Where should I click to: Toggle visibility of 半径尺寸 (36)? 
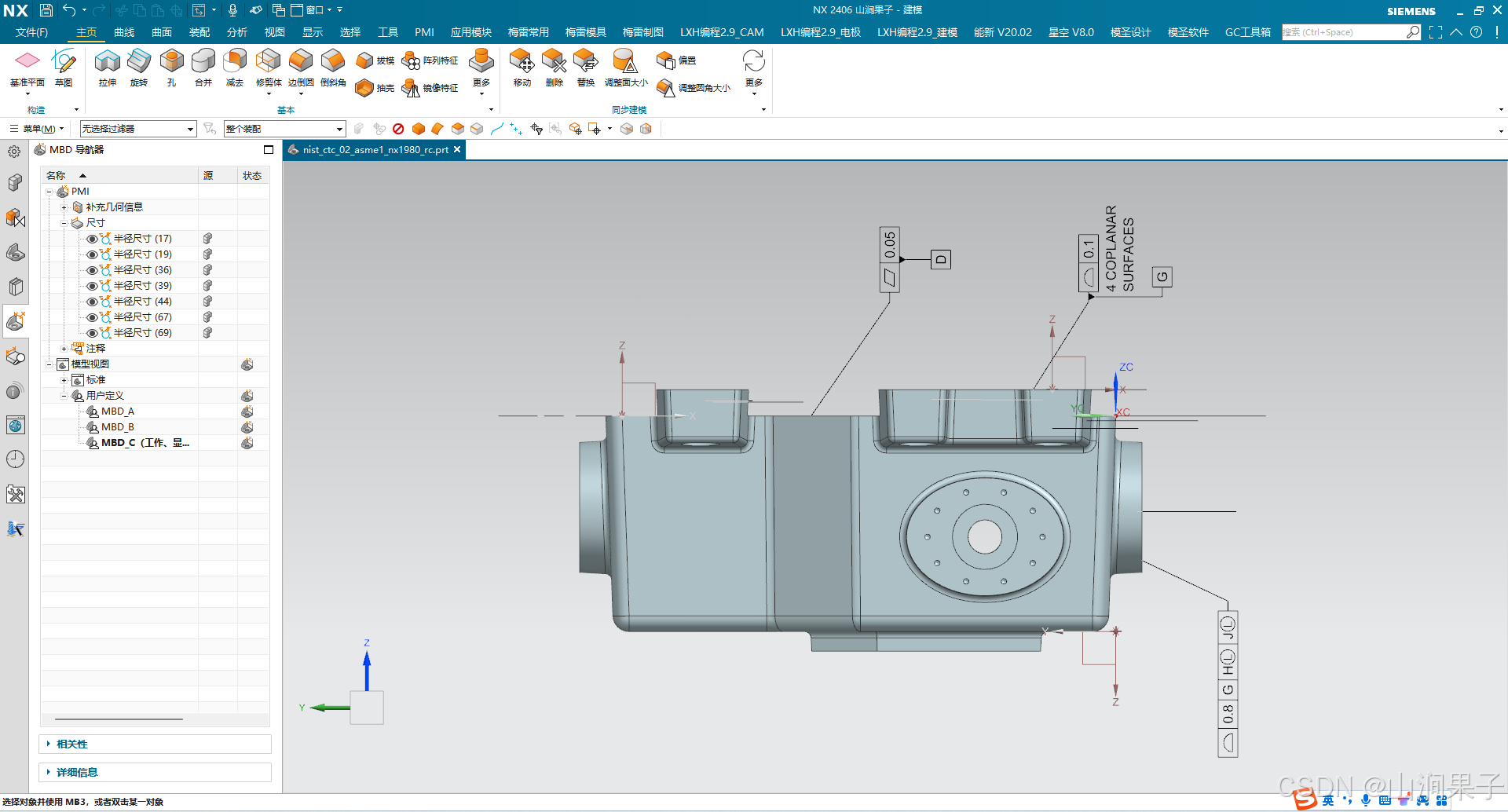[92, 270]
